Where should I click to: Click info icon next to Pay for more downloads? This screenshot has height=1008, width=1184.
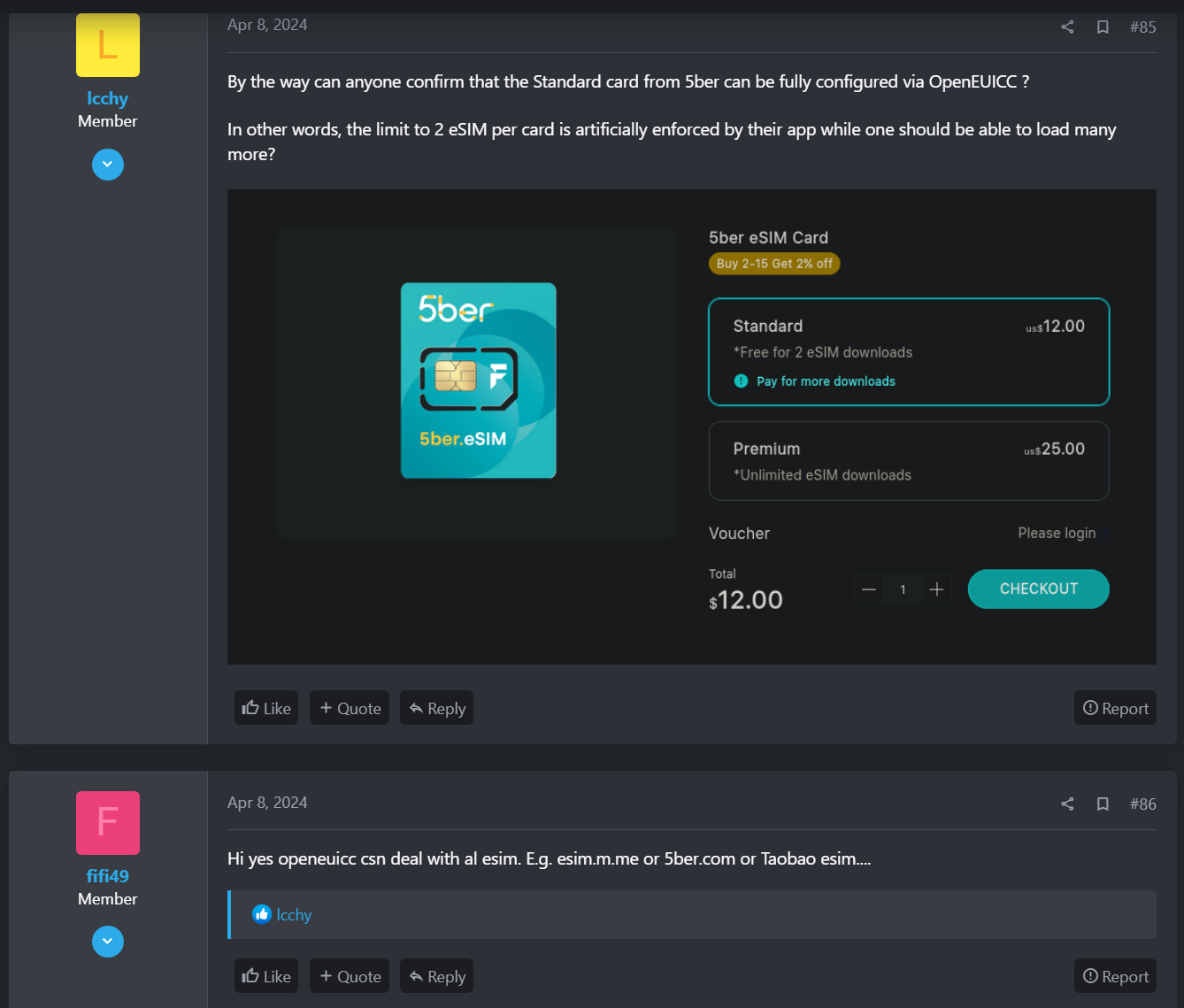(x=741, y=381)
